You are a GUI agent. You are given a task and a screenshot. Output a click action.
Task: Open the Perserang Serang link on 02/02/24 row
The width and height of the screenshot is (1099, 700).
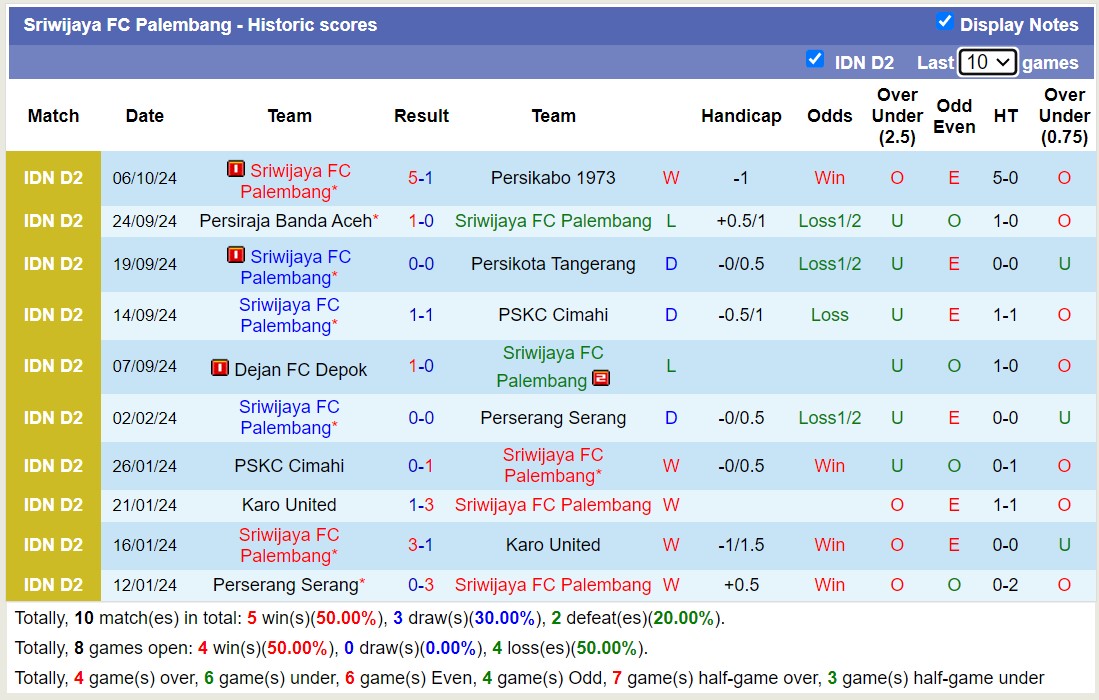[x=553, y=418]
